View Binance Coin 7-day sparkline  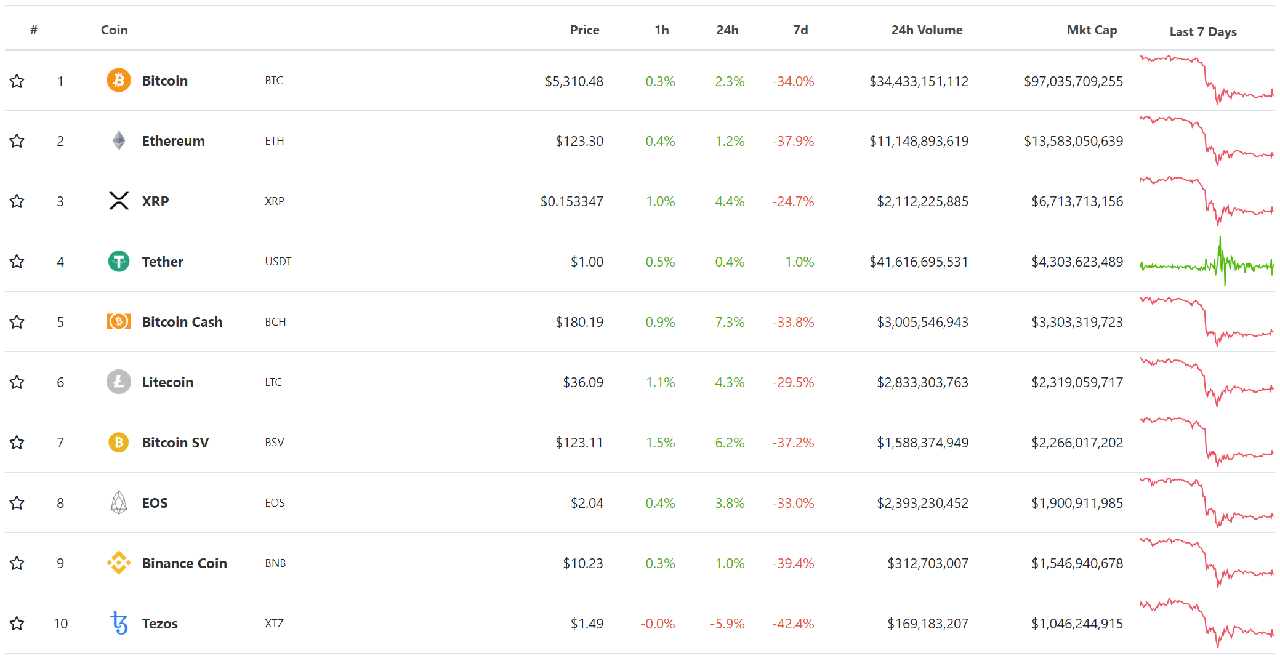[1206, 563]
